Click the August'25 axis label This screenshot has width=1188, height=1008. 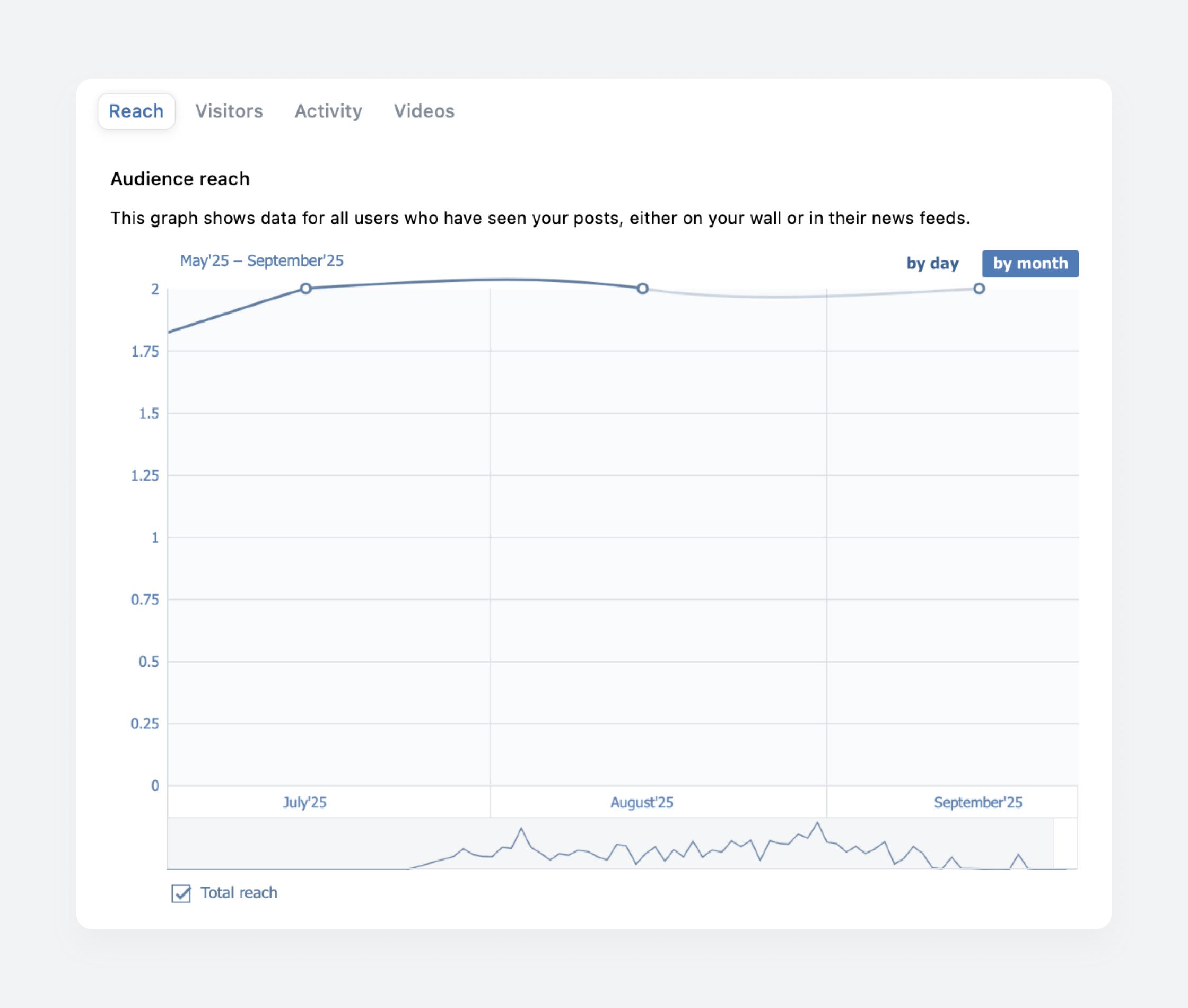pos(642,802)
